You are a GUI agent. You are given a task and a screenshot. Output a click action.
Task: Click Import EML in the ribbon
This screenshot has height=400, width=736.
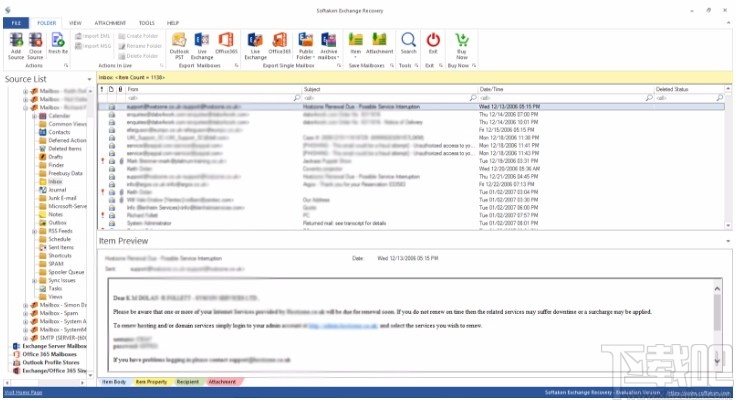[x=92, y=36]
